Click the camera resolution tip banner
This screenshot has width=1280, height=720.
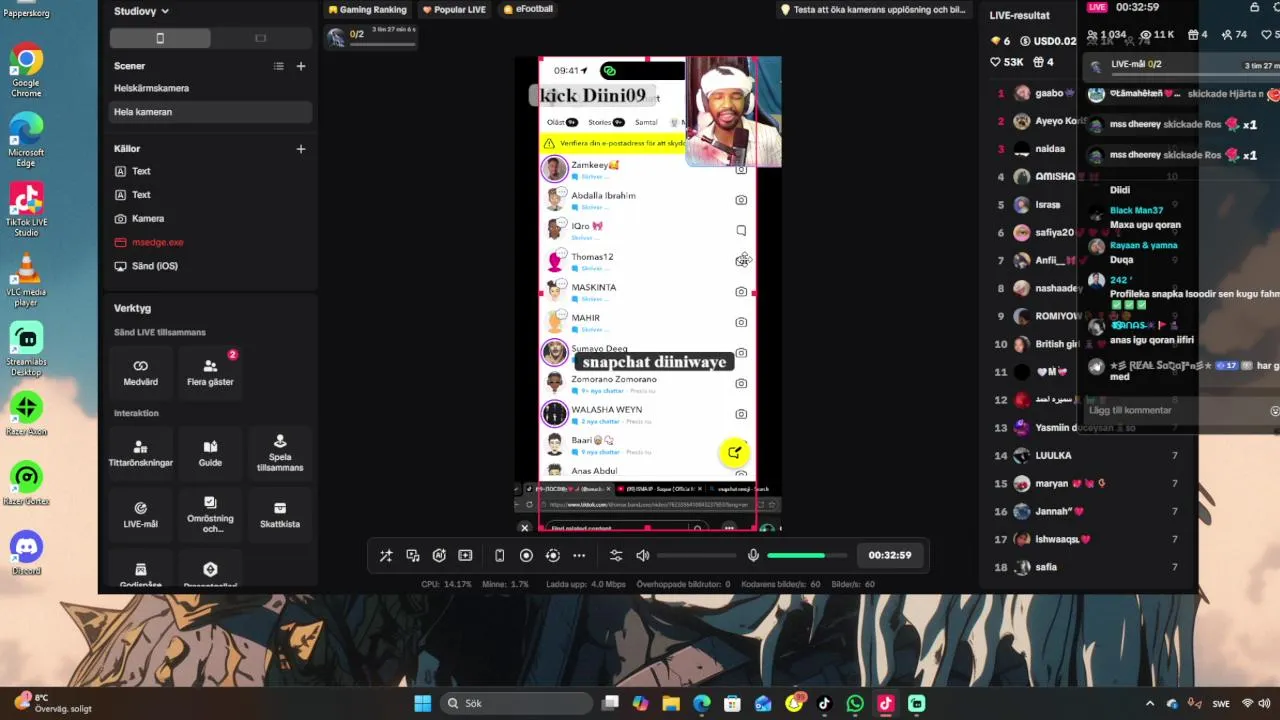874,10
